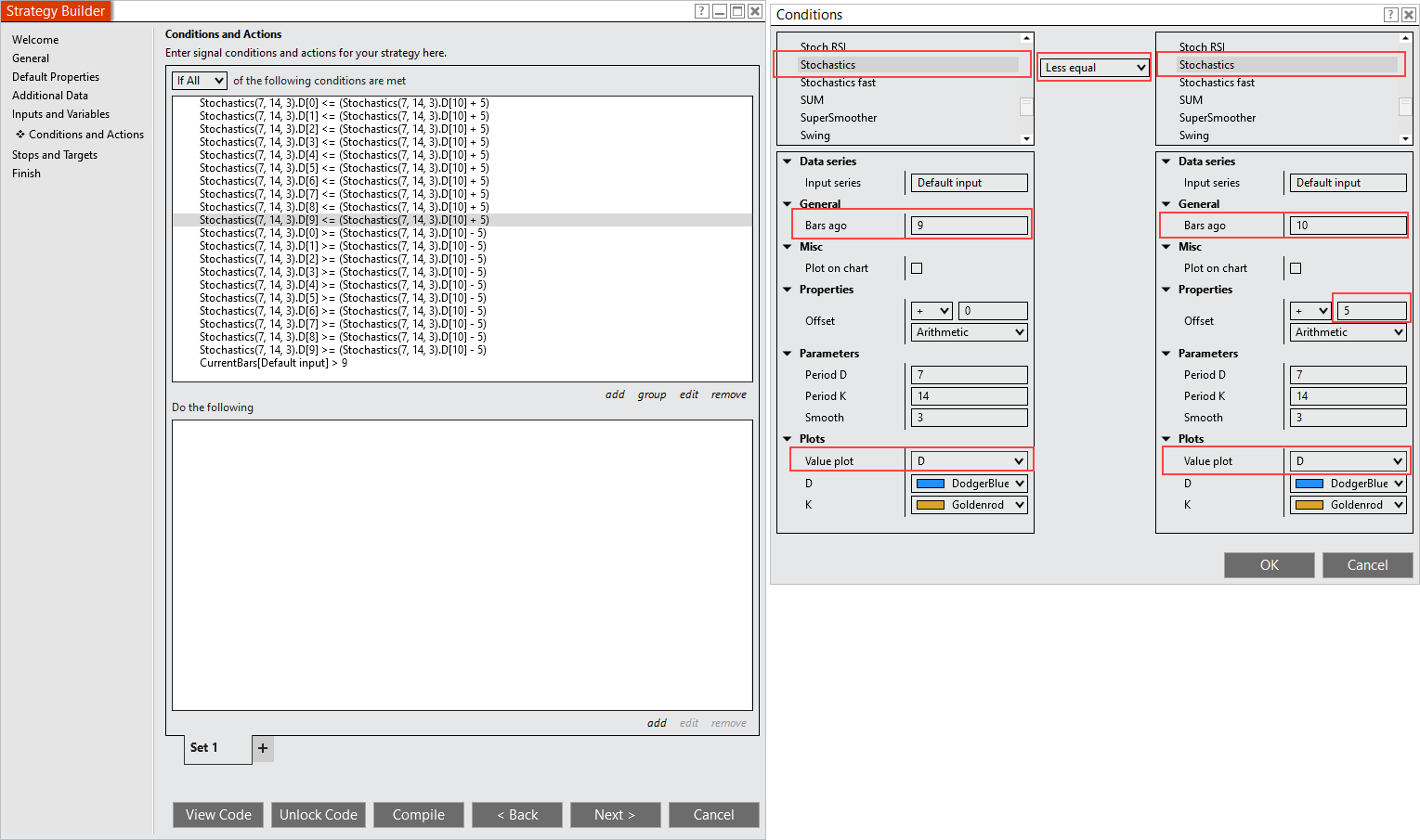
Task: Confirm the condition with OK
Action: [1270, 565]
